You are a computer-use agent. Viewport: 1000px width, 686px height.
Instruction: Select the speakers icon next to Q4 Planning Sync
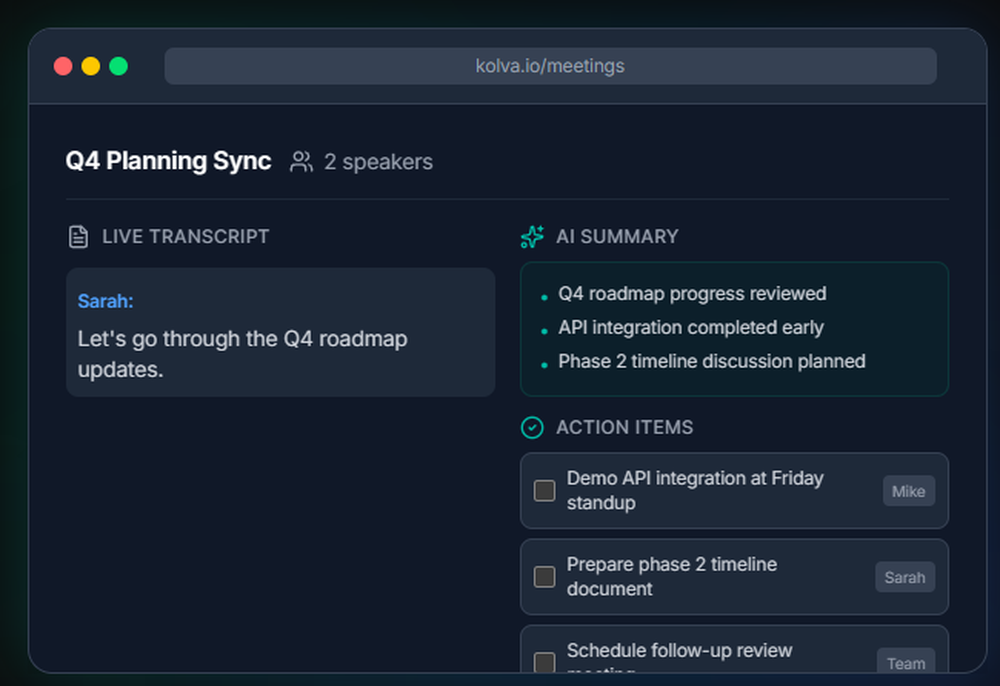point(299,161)
